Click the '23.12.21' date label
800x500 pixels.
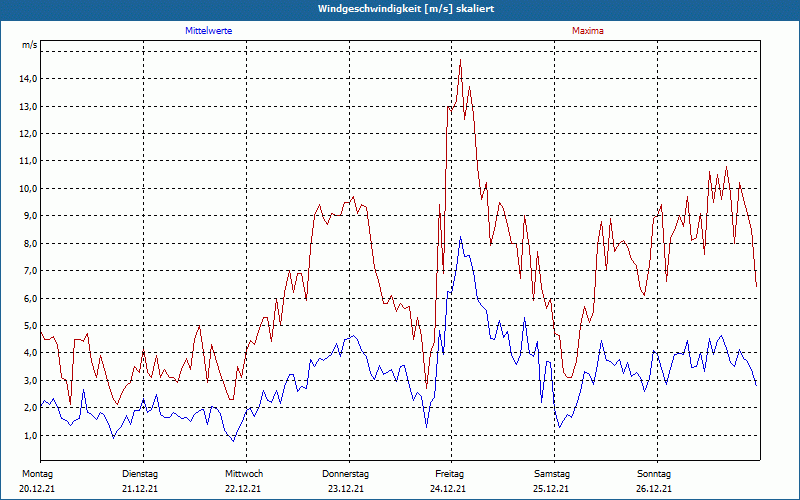(x=346, y=489)
